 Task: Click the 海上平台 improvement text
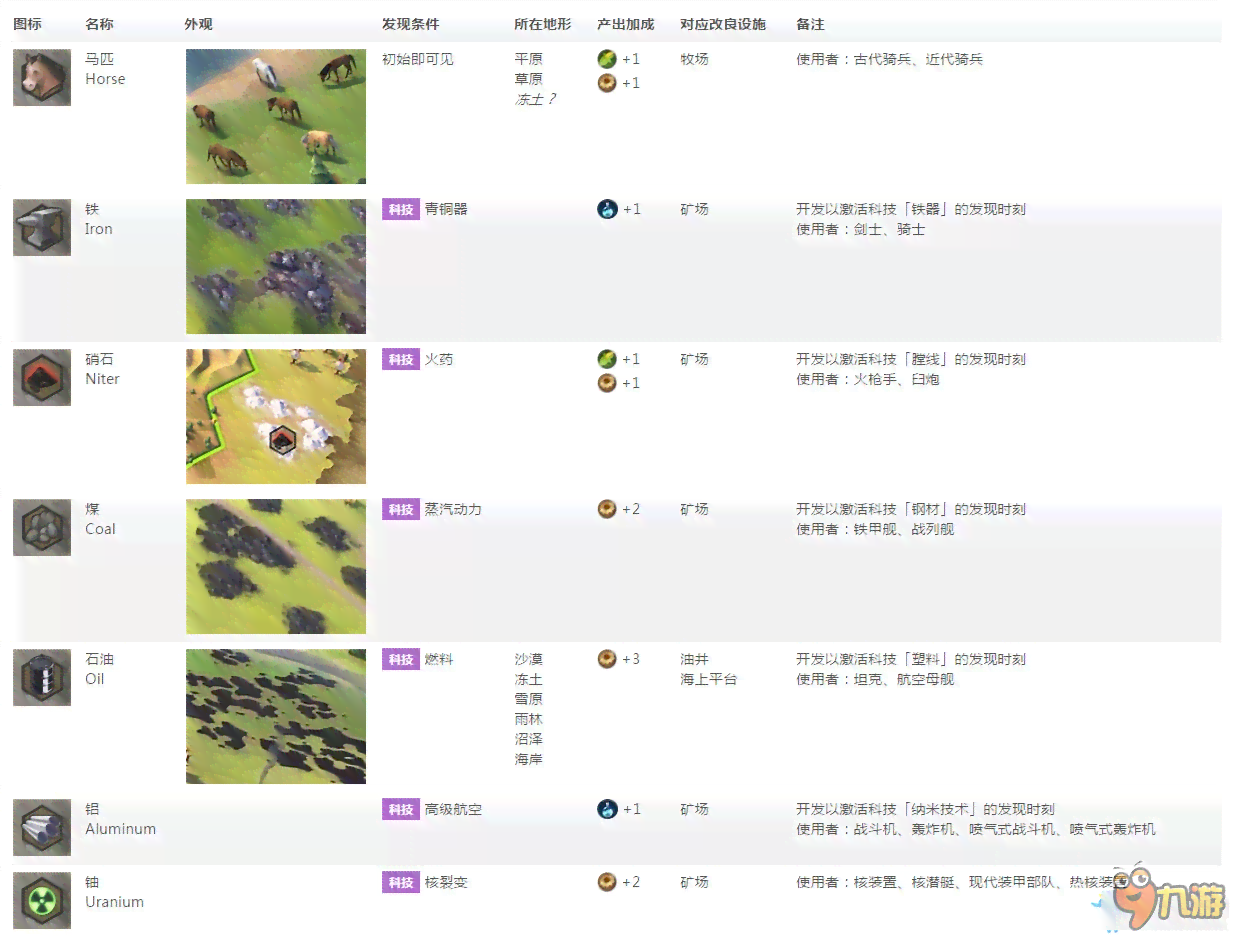(708, 679)
